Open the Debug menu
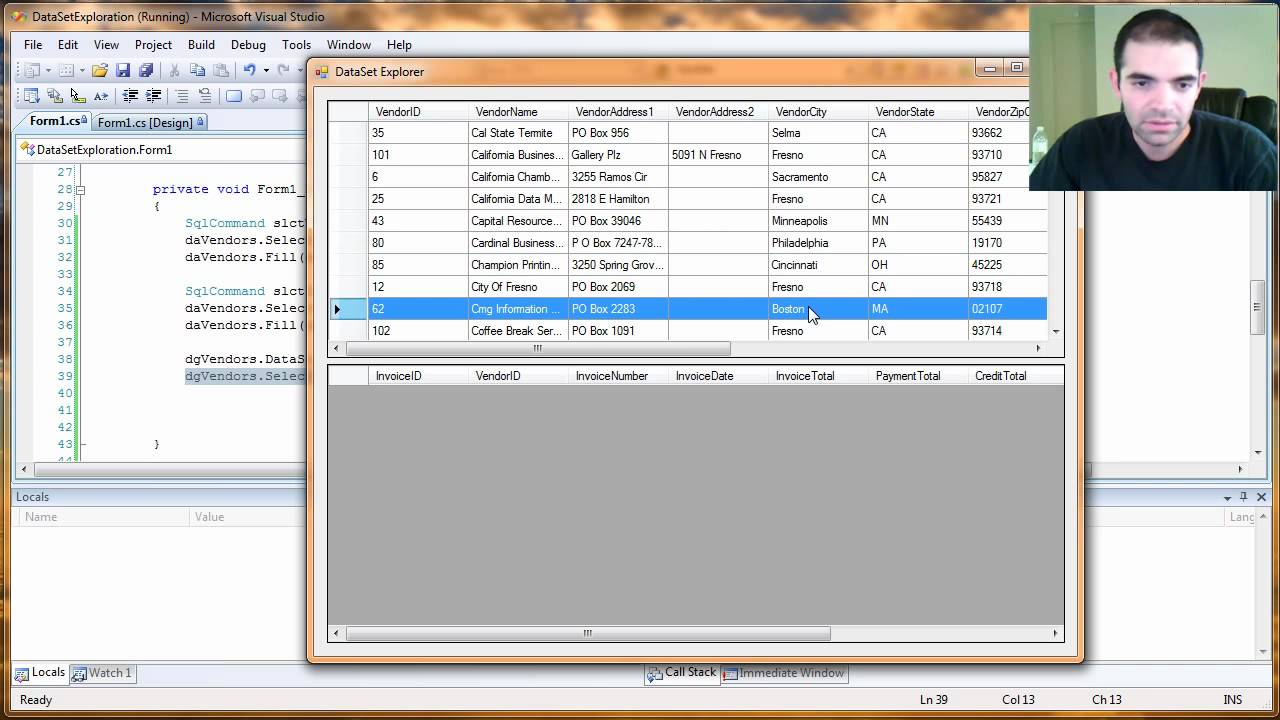Image resolution: width=1280 pixels, height=720 pixels. (x=248, y=45)
